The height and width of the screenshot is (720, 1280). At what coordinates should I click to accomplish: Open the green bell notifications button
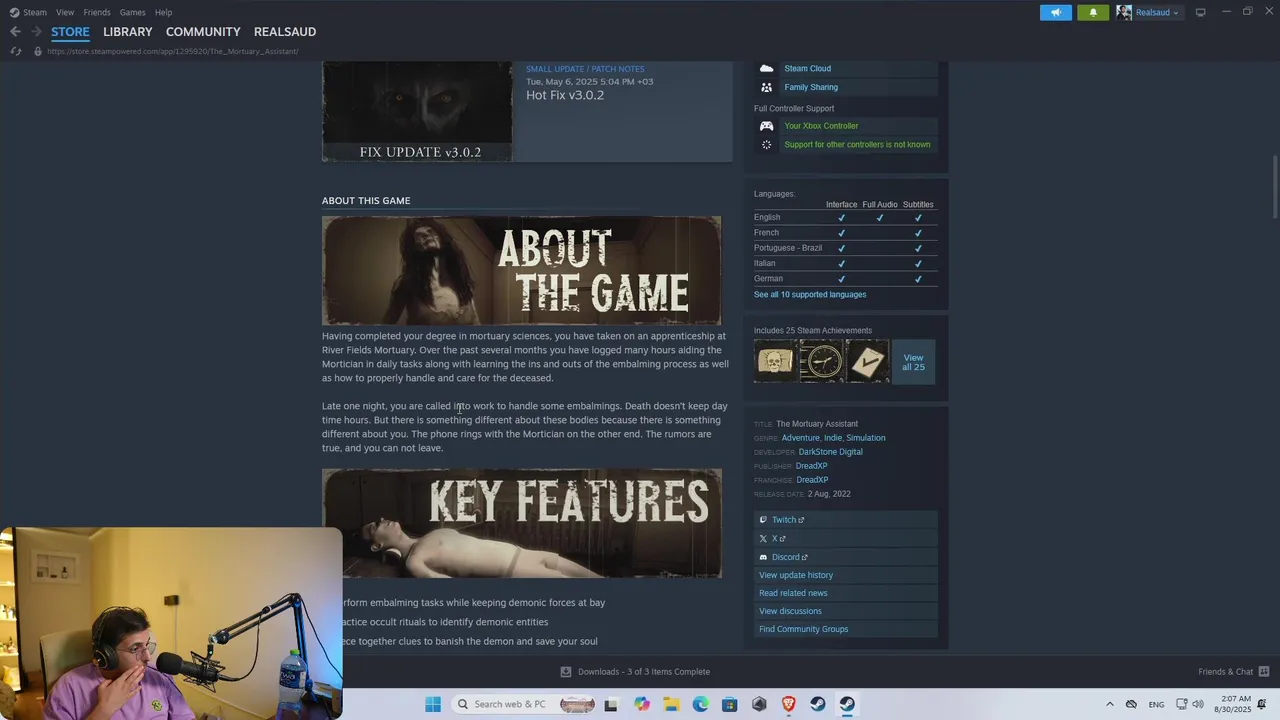(x=1093, y=12)
